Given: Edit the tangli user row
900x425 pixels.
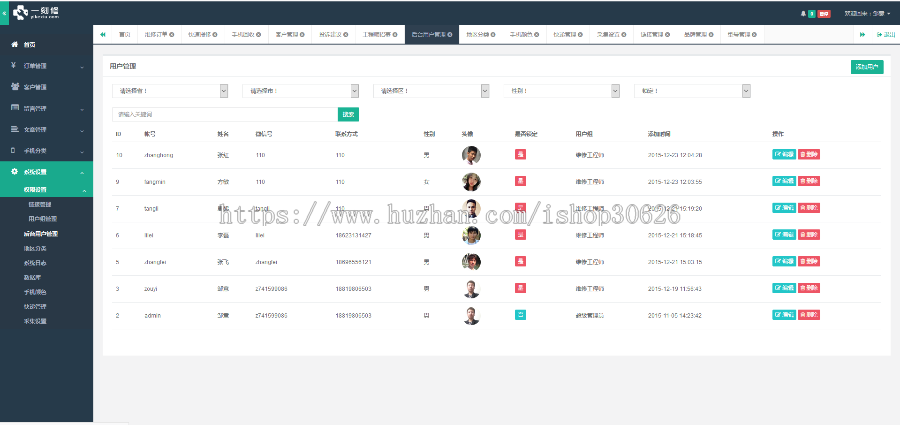Looking at the screenshot, I should click(x=784, y=208).
